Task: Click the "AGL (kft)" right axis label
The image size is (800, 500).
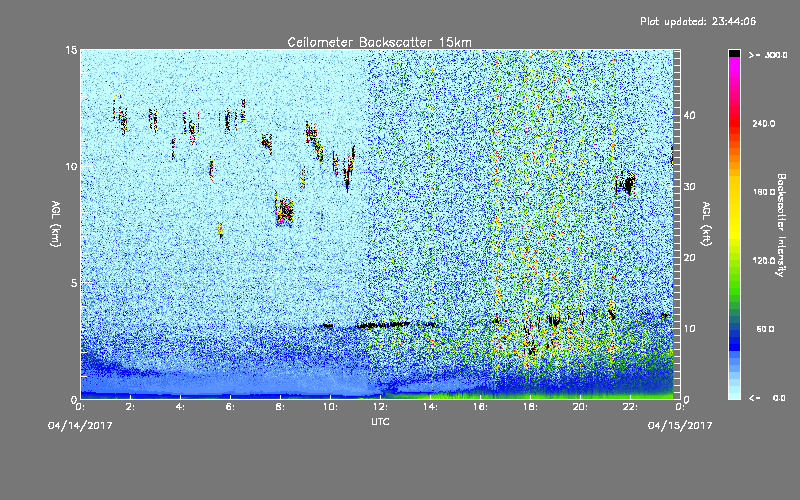Action: click(706, 224)
